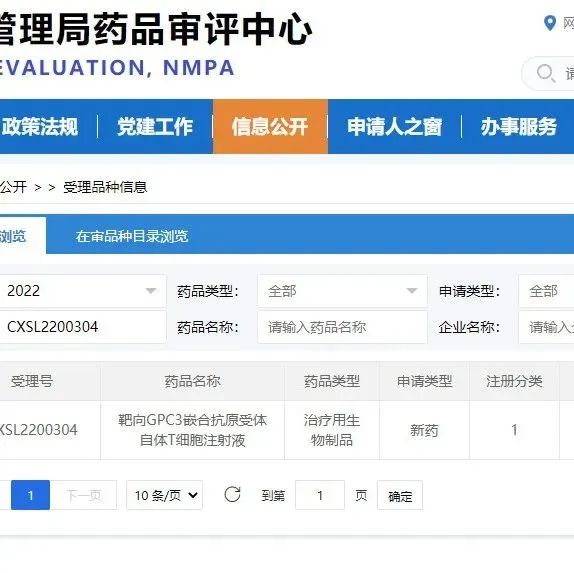574x573 pixels.
Task: Click the 药品名称: filter label
Action: [208, 327]
